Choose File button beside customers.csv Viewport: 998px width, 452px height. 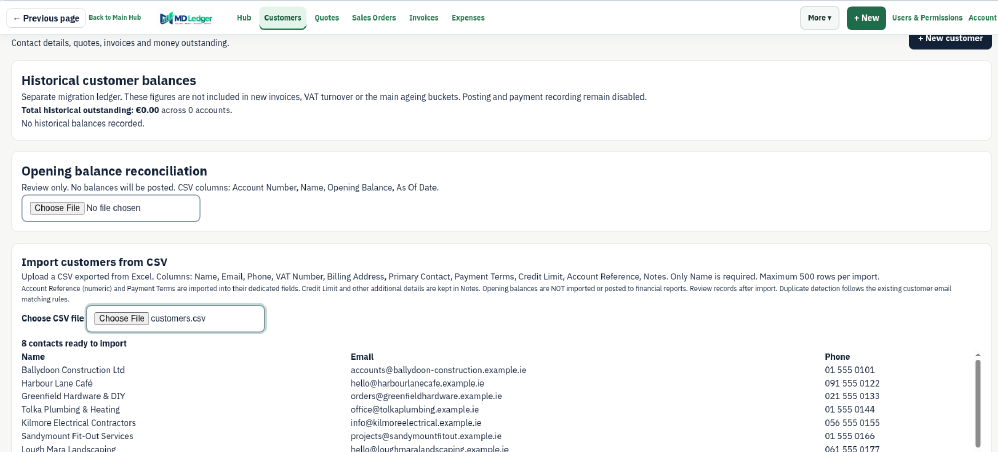[x=122, y=318]
